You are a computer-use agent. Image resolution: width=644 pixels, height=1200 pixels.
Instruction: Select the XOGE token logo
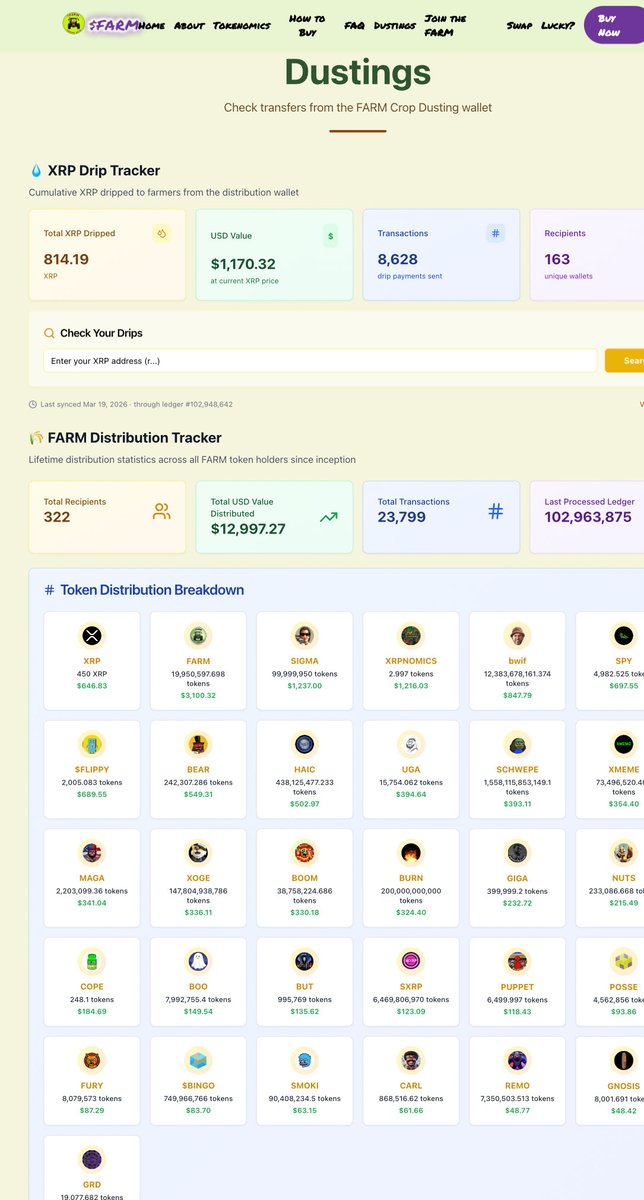coord(198,852)
